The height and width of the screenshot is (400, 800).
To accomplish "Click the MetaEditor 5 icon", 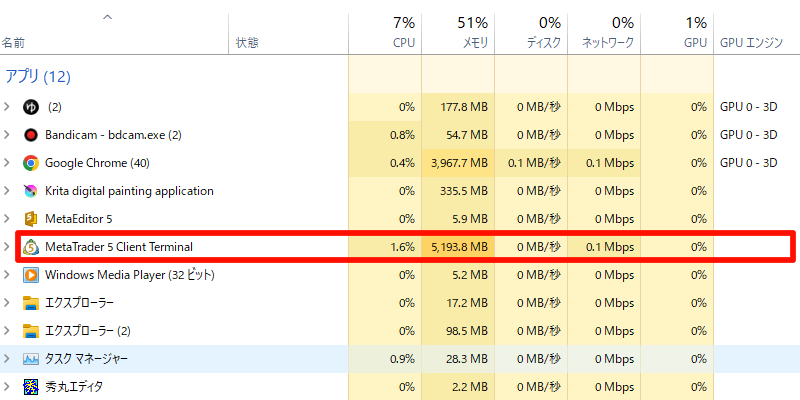I will [x=31, y=219].
